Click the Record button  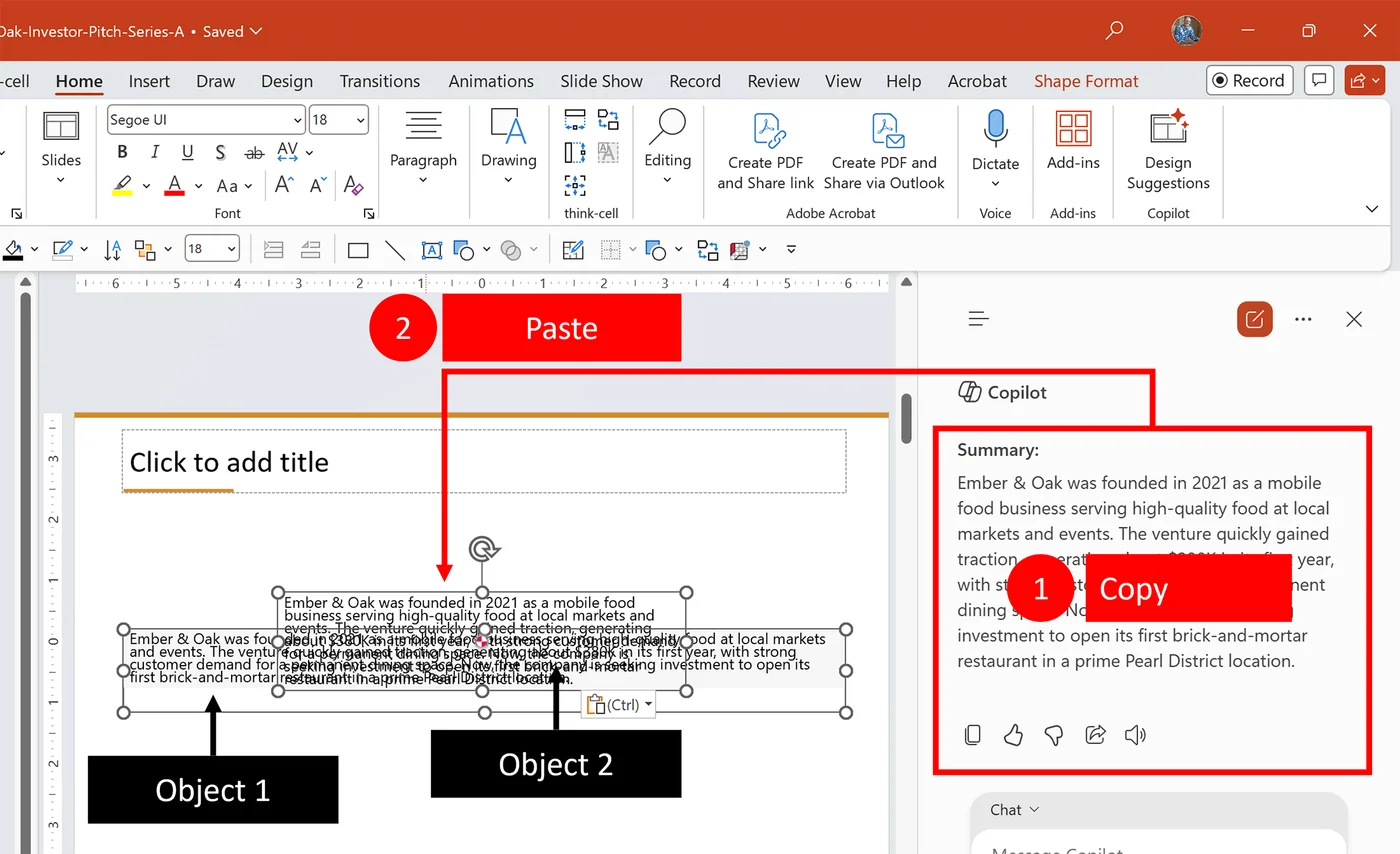[1249, 81]
